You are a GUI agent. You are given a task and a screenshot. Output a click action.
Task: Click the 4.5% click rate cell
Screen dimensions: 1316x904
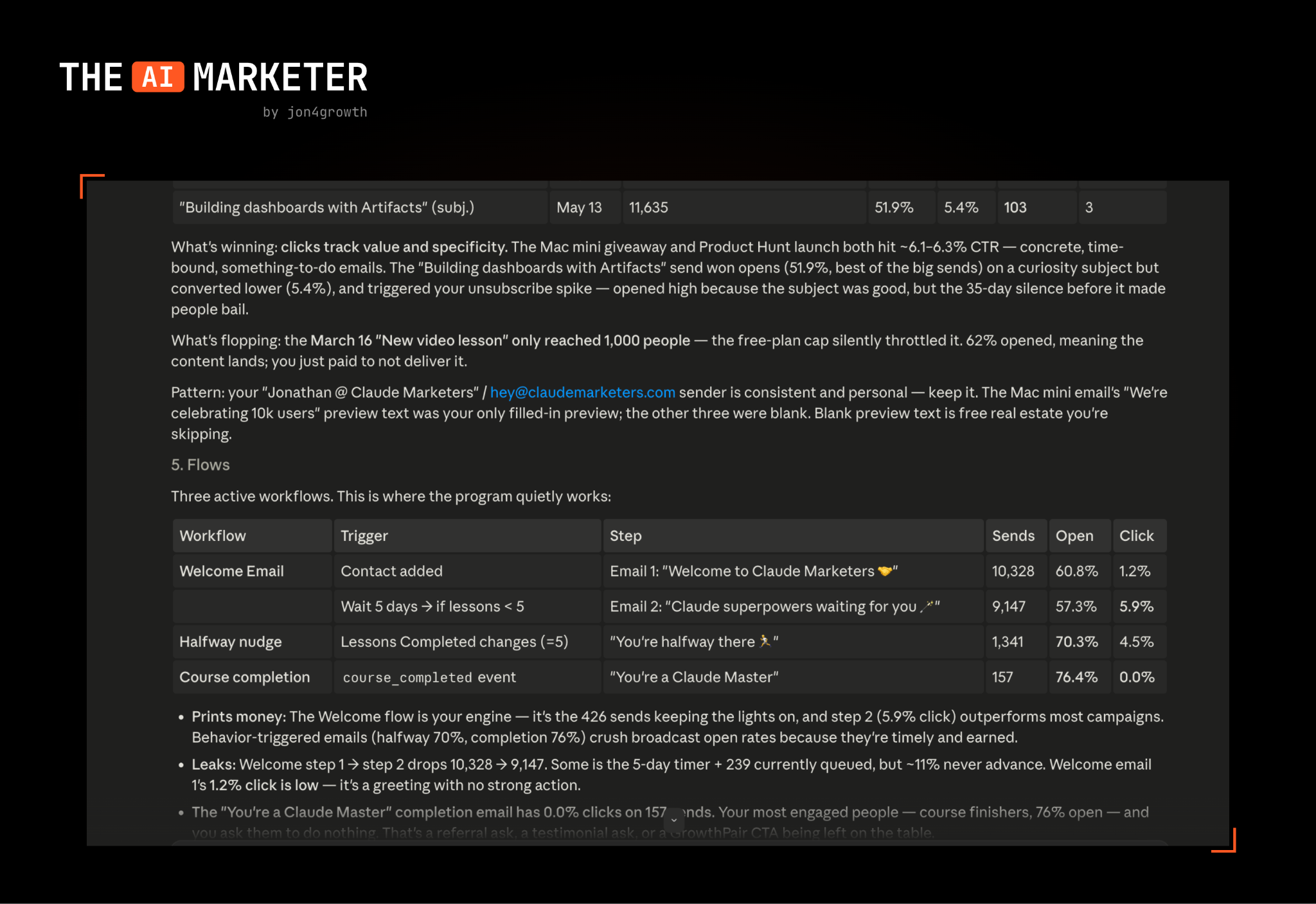[1139, 642]
